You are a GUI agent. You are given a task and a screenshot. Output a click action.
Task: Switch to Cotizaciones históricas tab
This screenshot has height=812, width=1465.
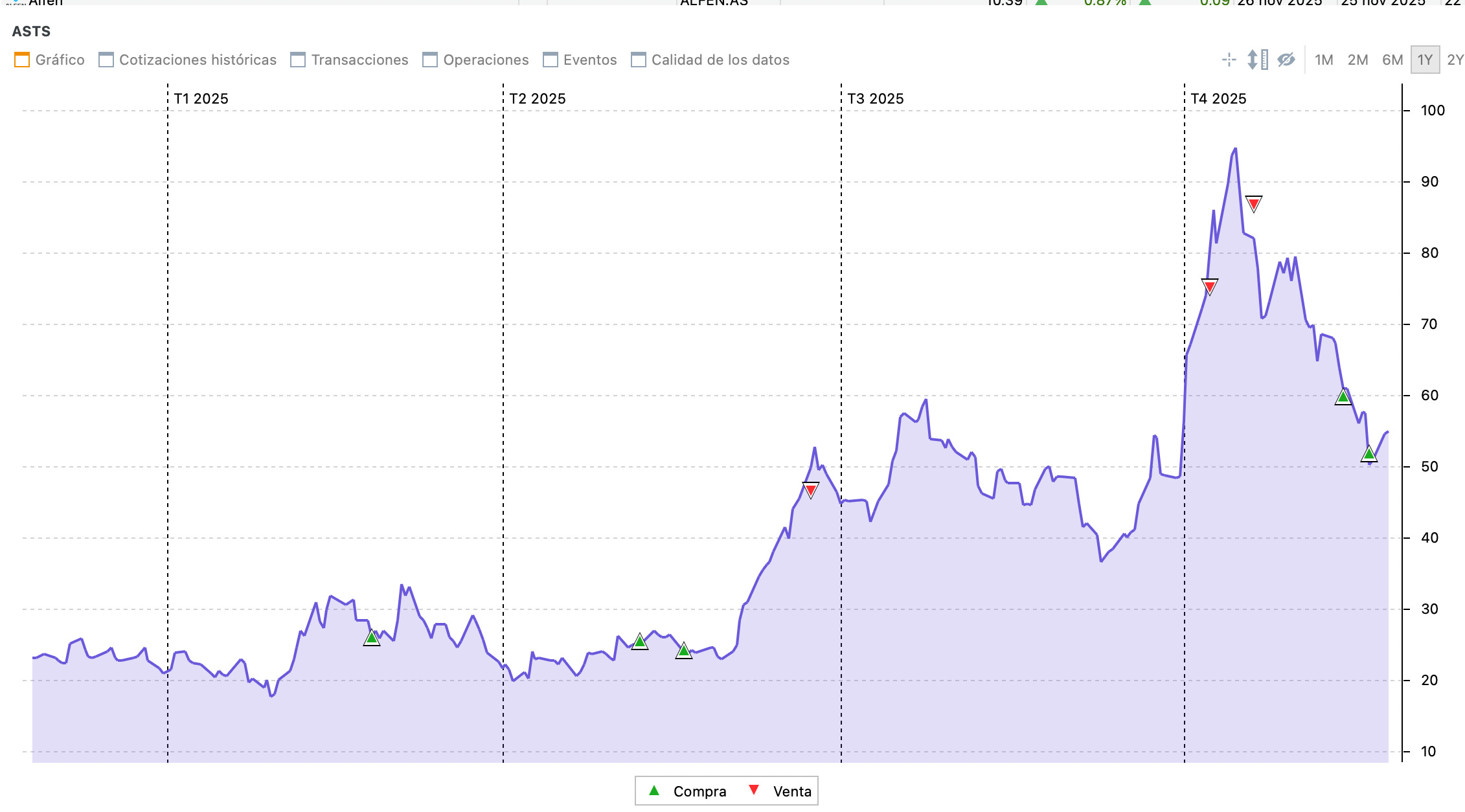[198, 60]
